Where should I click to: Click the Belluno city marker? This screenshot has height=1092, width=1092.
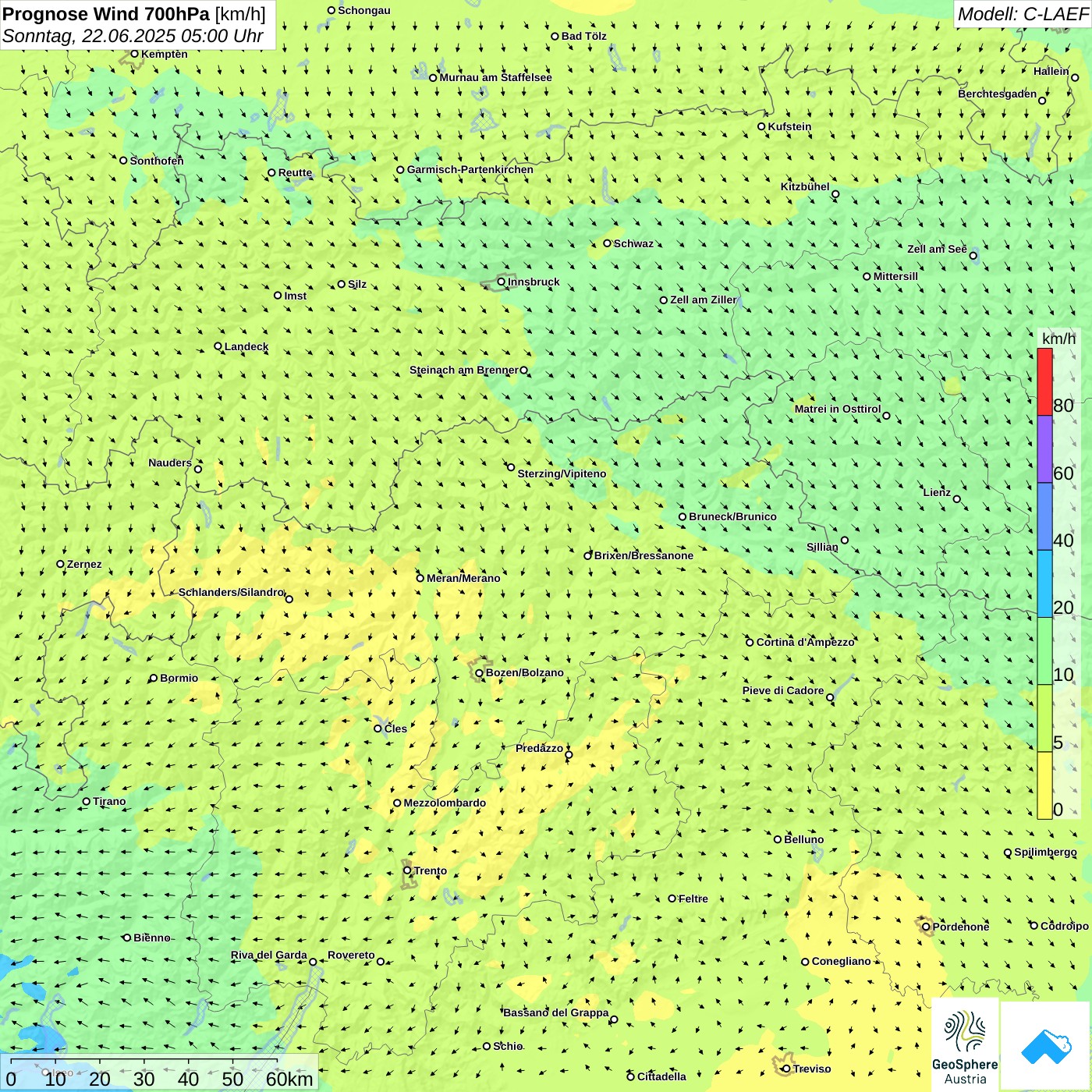(x=777, y=839)
